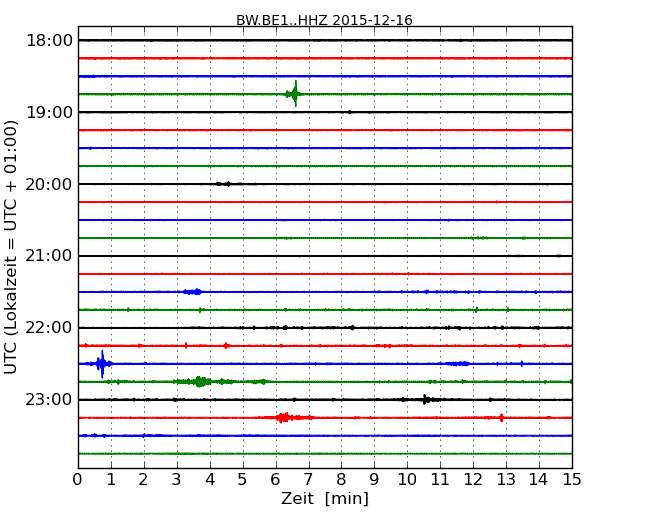Click the 5 tick label on the minute axis
This screenshot has height=520, width=650.
click(x=243, y=480)
